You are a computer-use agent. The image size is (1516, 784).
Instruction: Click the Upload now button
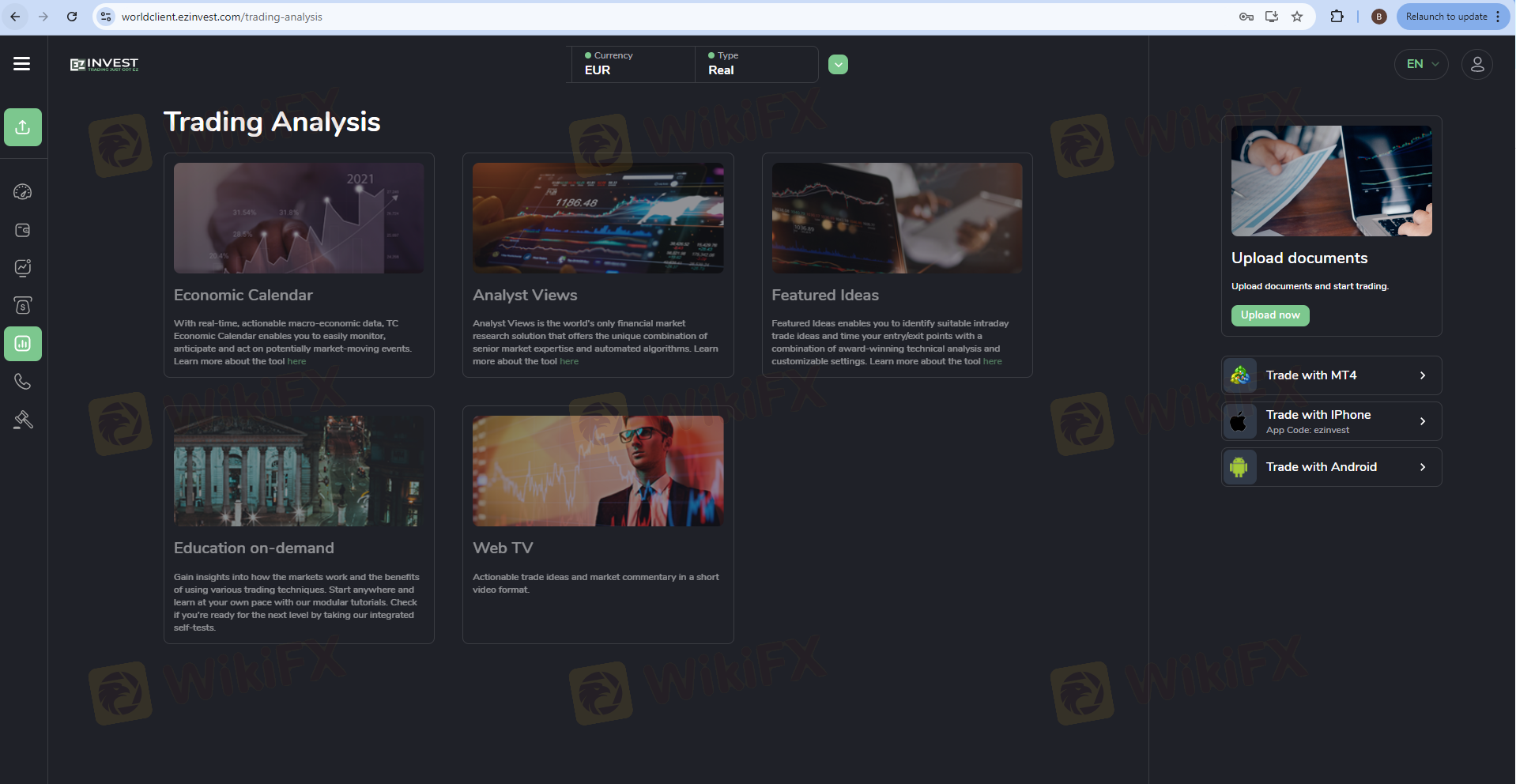pyautogui.click(x=1269, y=315)
